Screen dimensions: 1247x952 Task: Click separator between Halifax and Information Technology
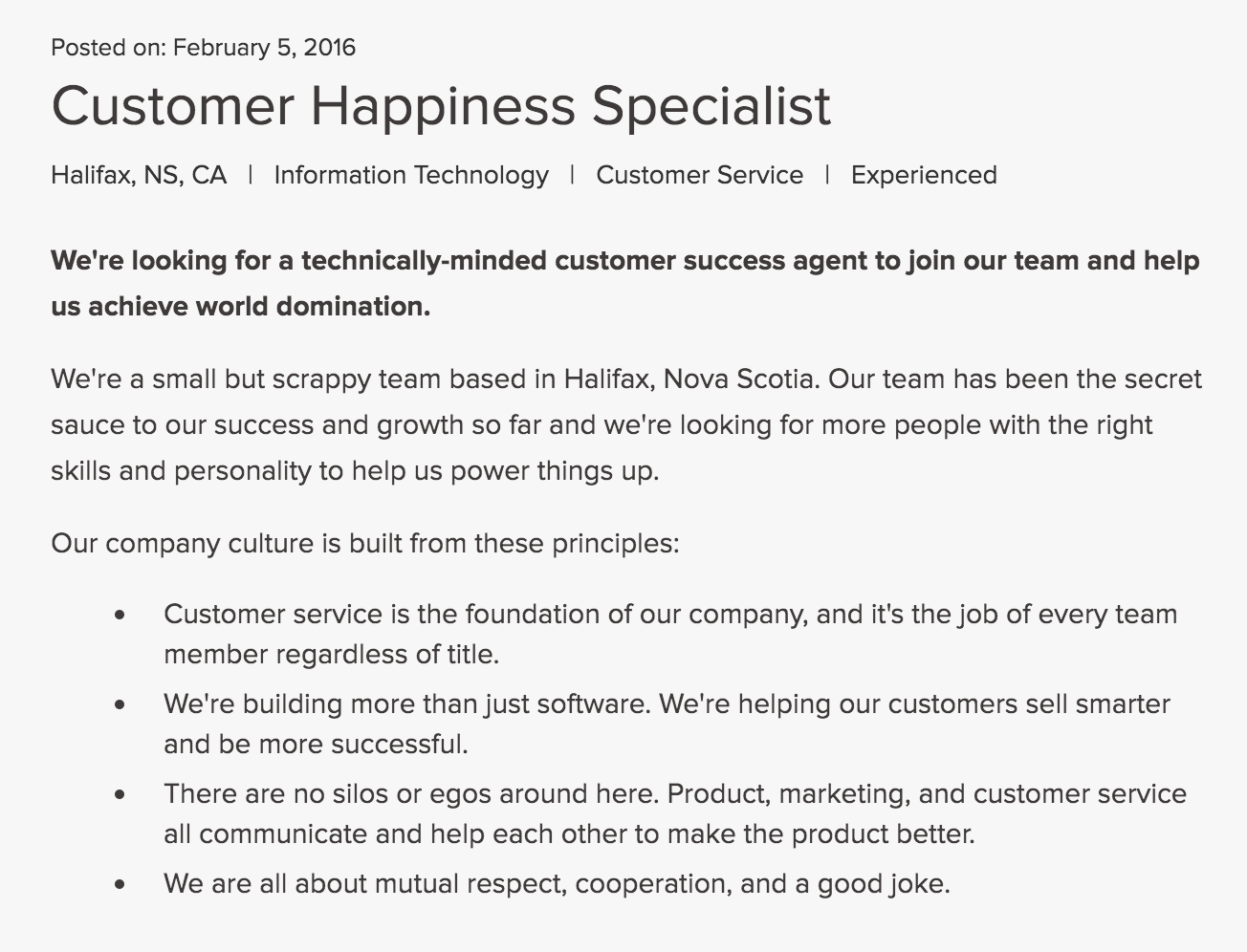click(251, 174)
